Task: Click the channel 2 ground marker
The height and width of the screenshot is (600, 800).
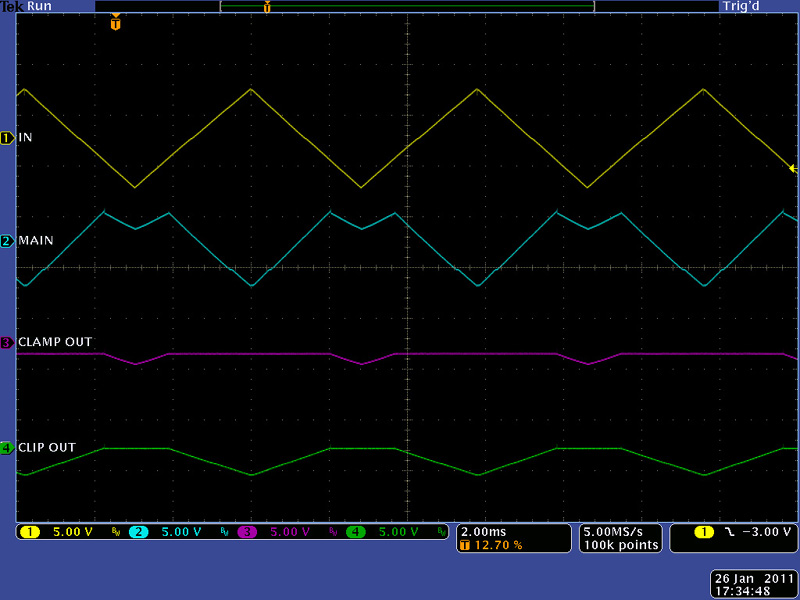Action: [8, 241]
